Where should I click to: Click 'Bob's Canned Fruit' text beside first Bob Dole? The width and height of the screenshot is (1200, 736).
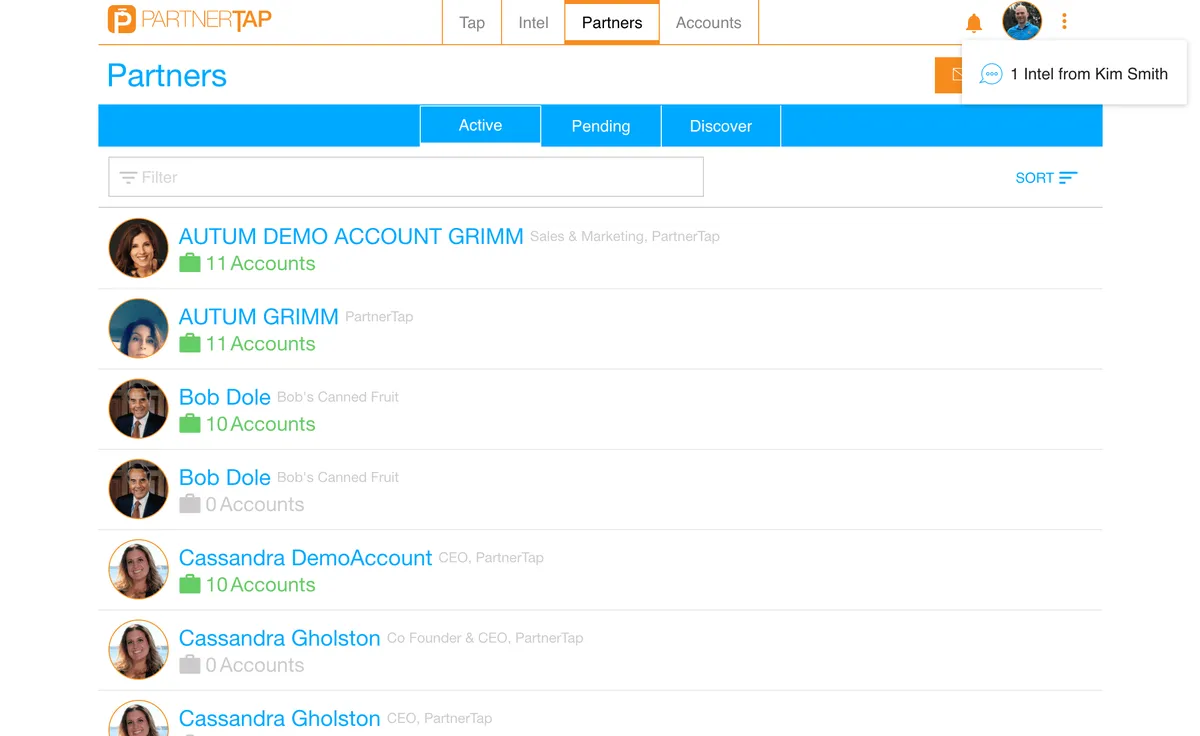coord(338,397)
